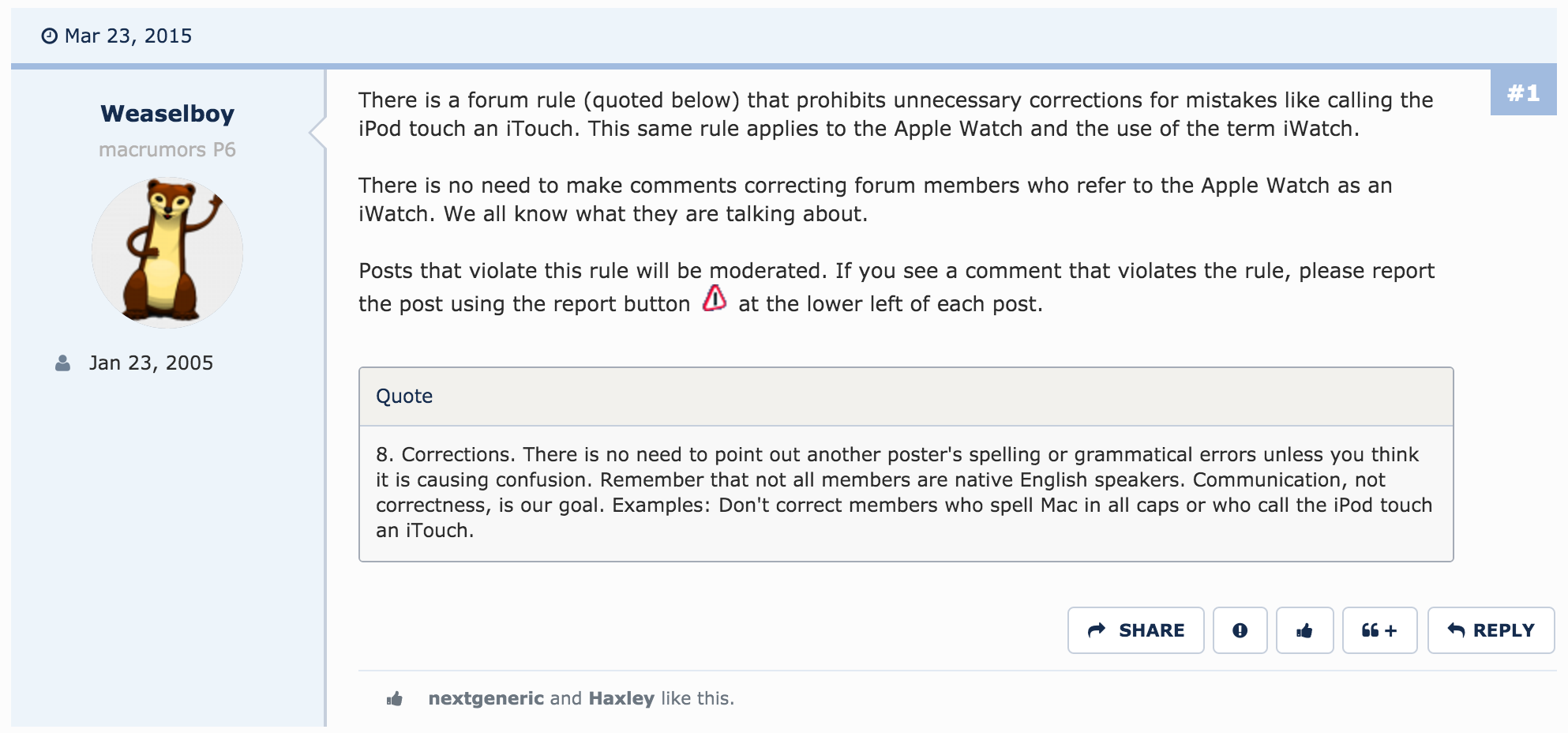Click the Mar 23, 2015 post date

pyautogui.click(x=128, y=36)
